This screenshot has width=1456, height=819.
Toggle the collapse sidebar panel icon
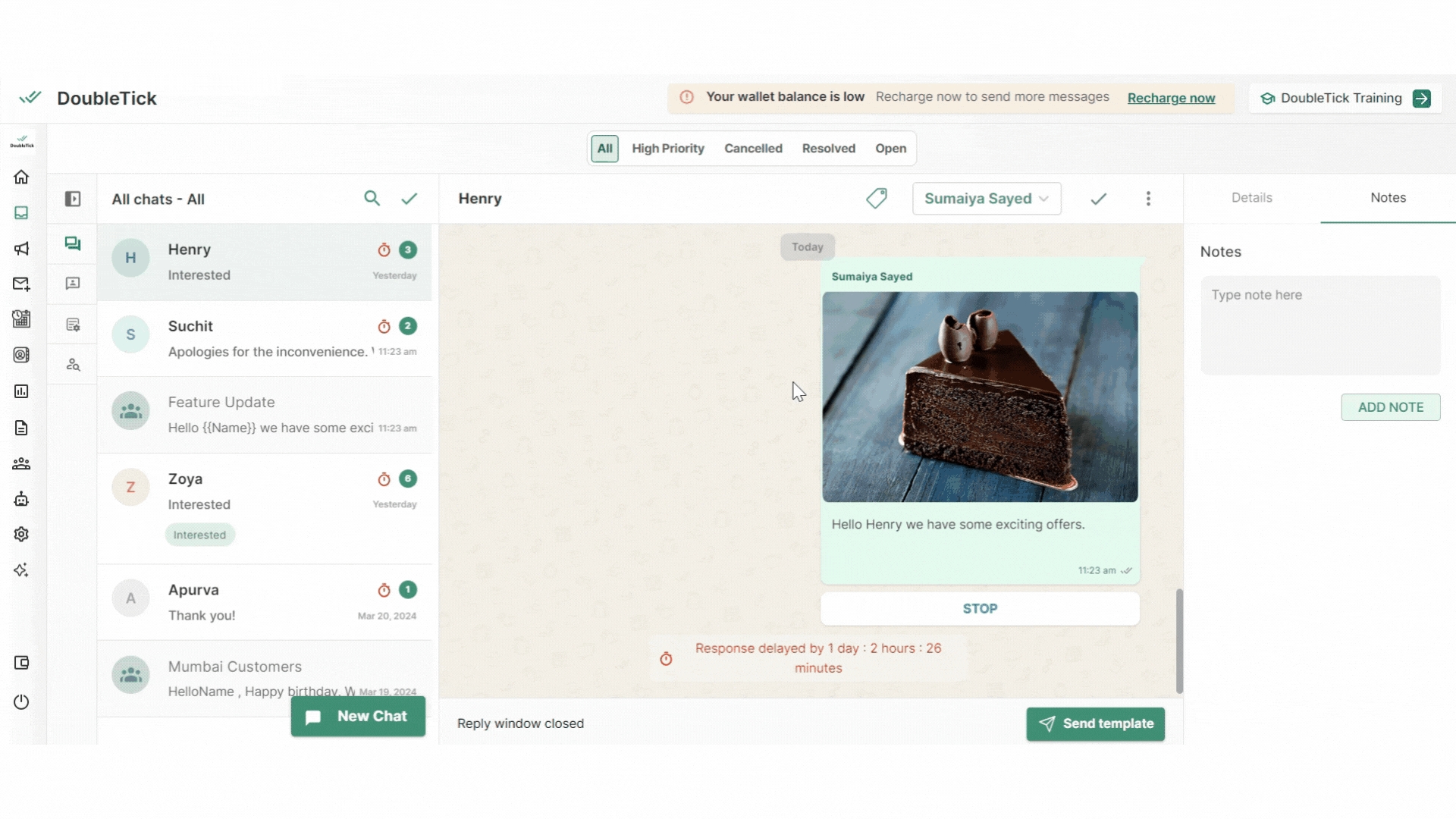(x=73, y=199)
